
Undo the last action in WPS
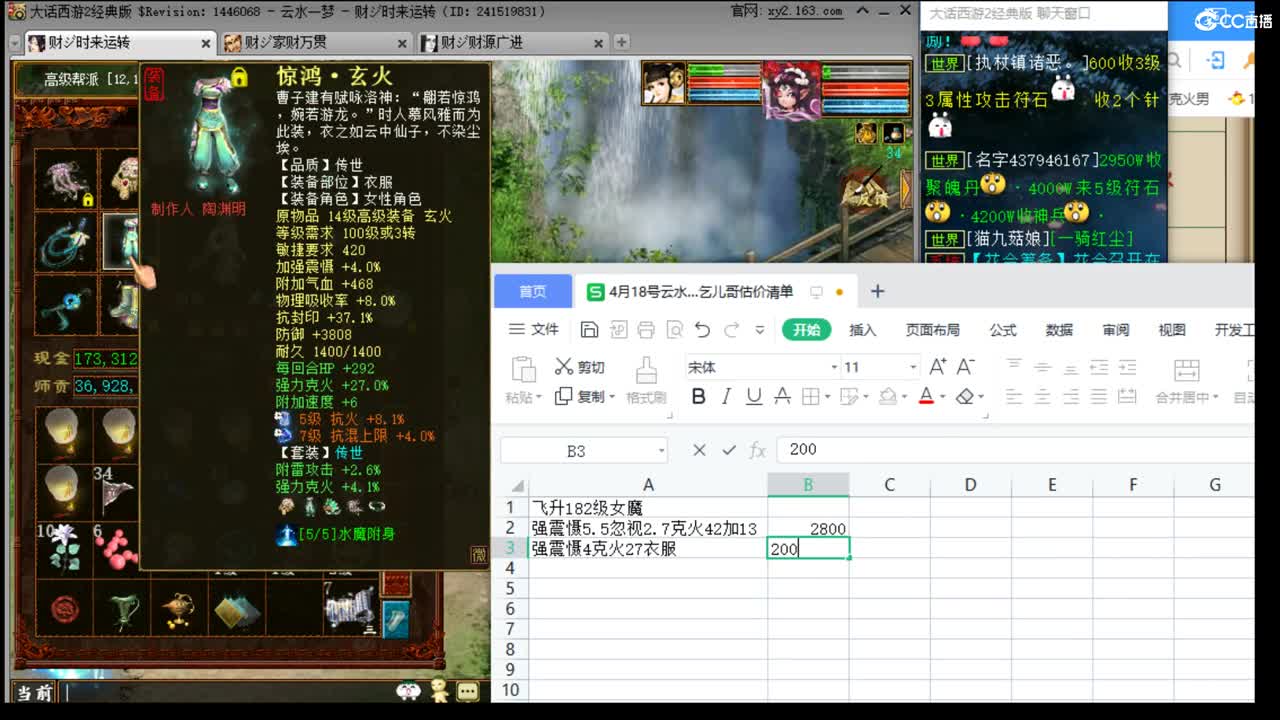tap(702, 330)
